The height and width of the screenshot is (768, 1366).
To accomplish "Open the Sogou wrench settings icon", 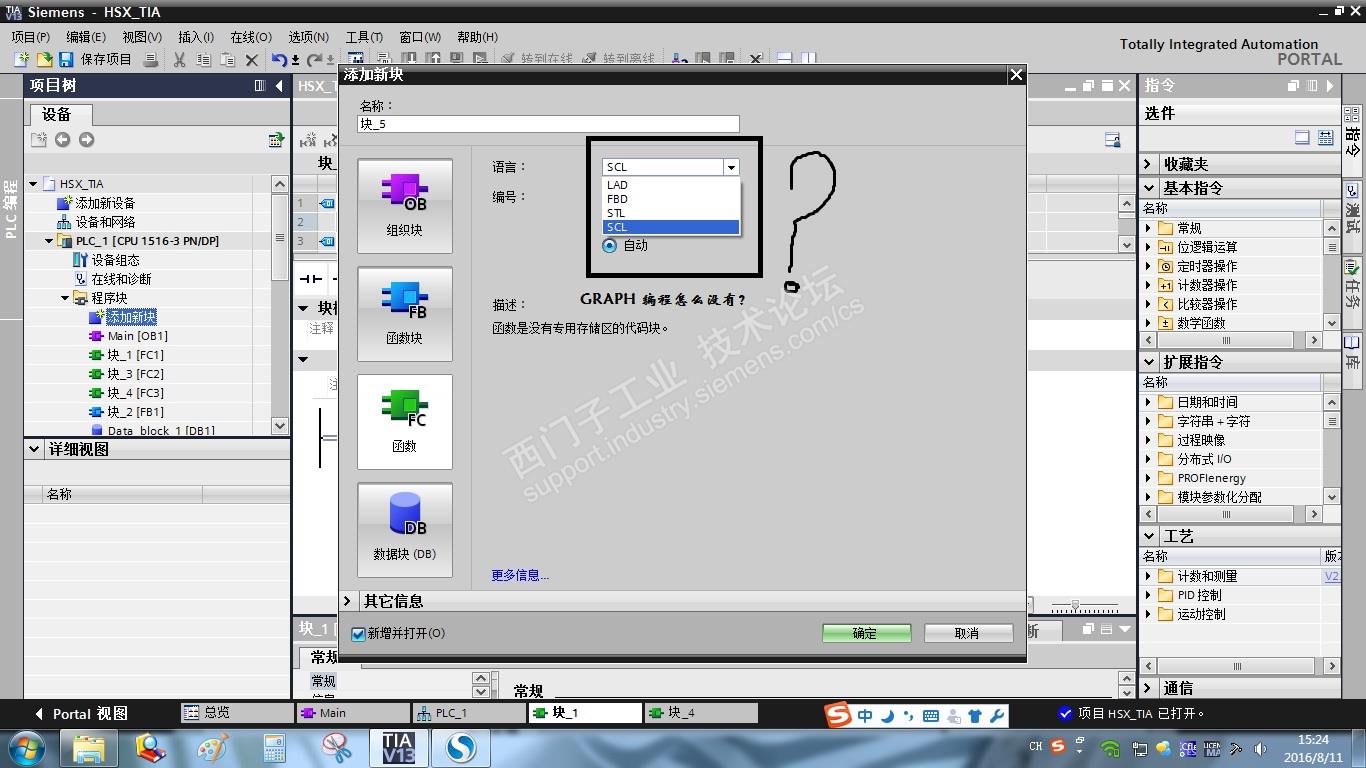I will (x=997, y=716).
